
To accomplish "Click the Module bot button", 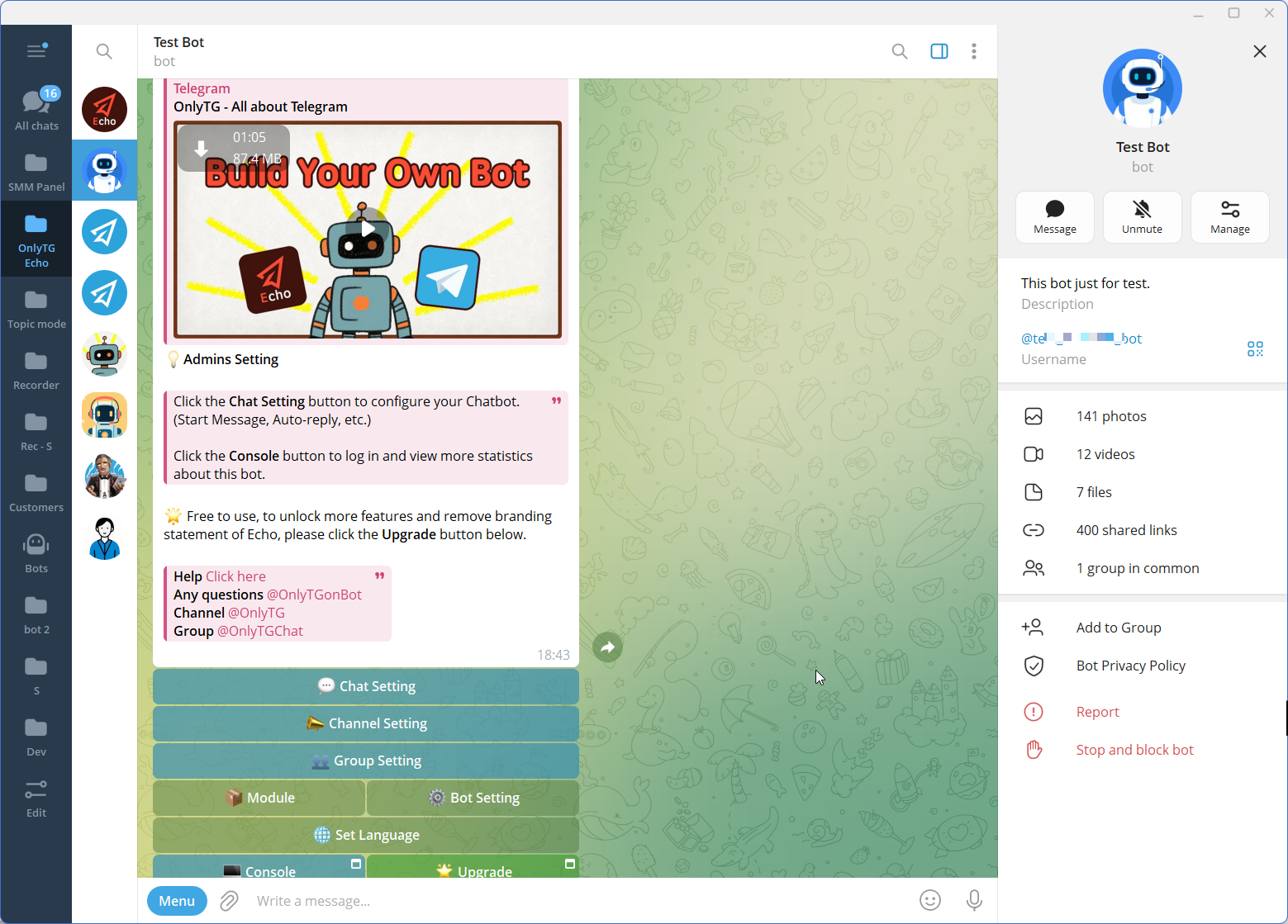I will [x=259, y=798].
